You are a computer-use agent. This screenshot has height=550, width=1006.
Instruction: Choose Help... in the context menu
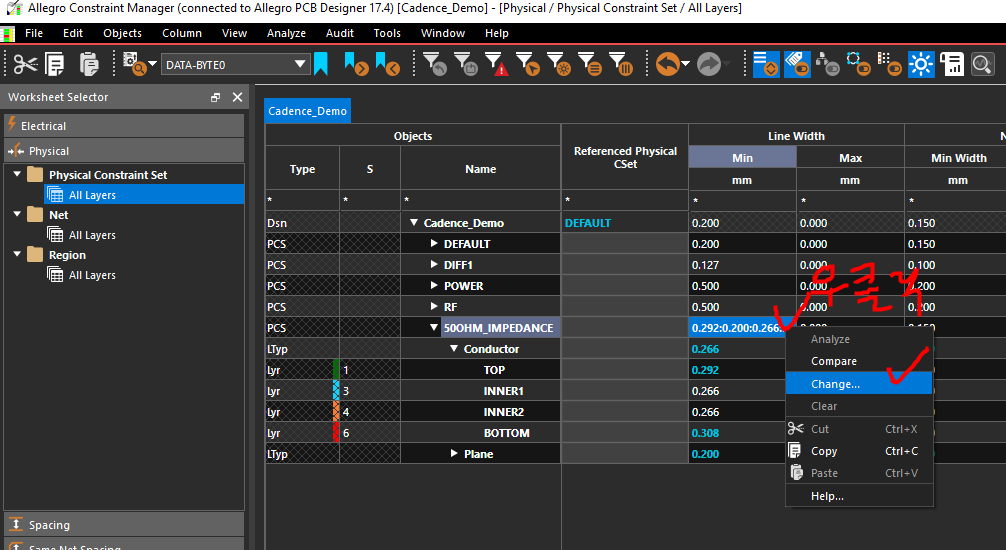[858, 496]
